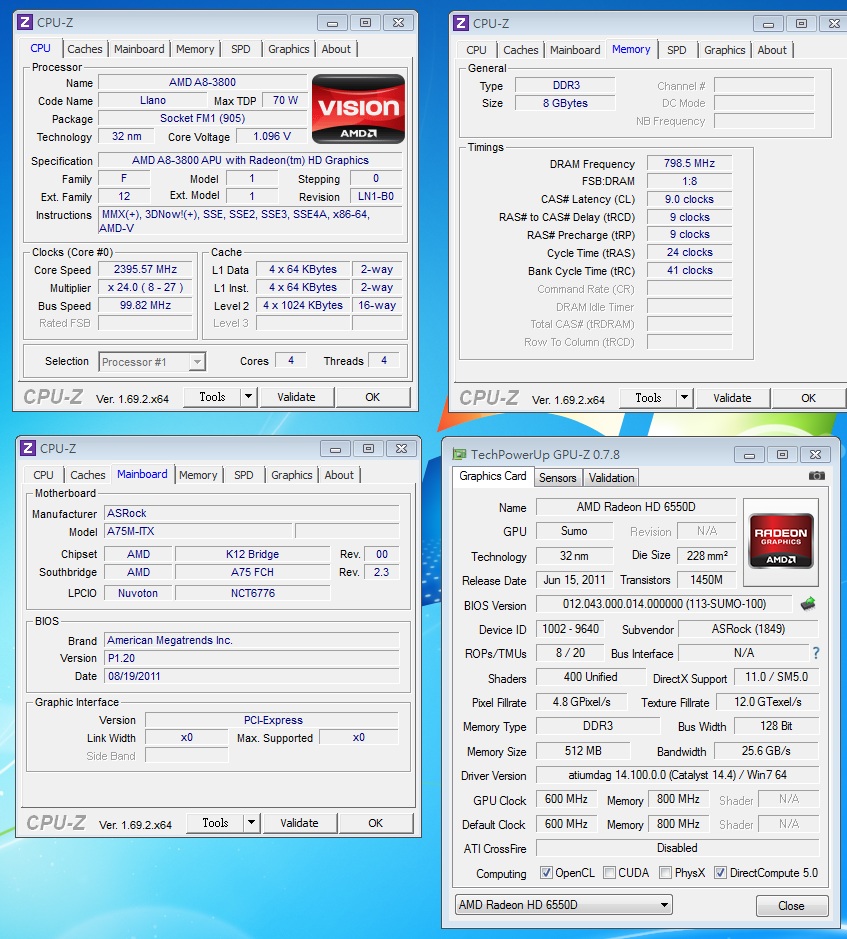This screenshot has width=847, height=939.
Task: Open the Validation tab in GPU-Z
Action: tap(611, 478)
